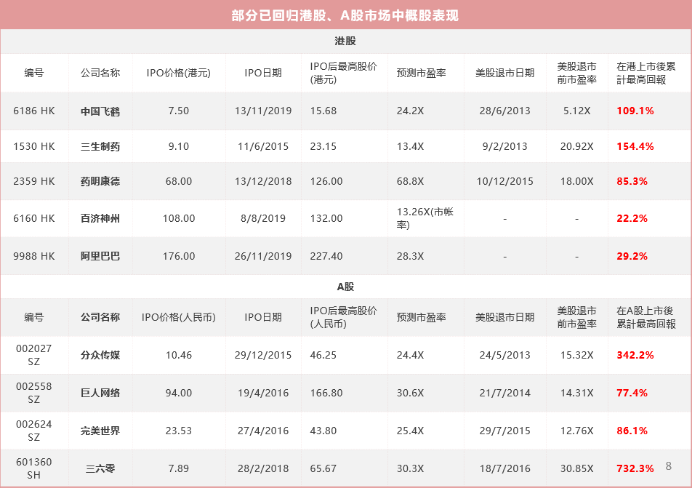Select stock code 6160 HK
The image size is (693, 488).
34,219
